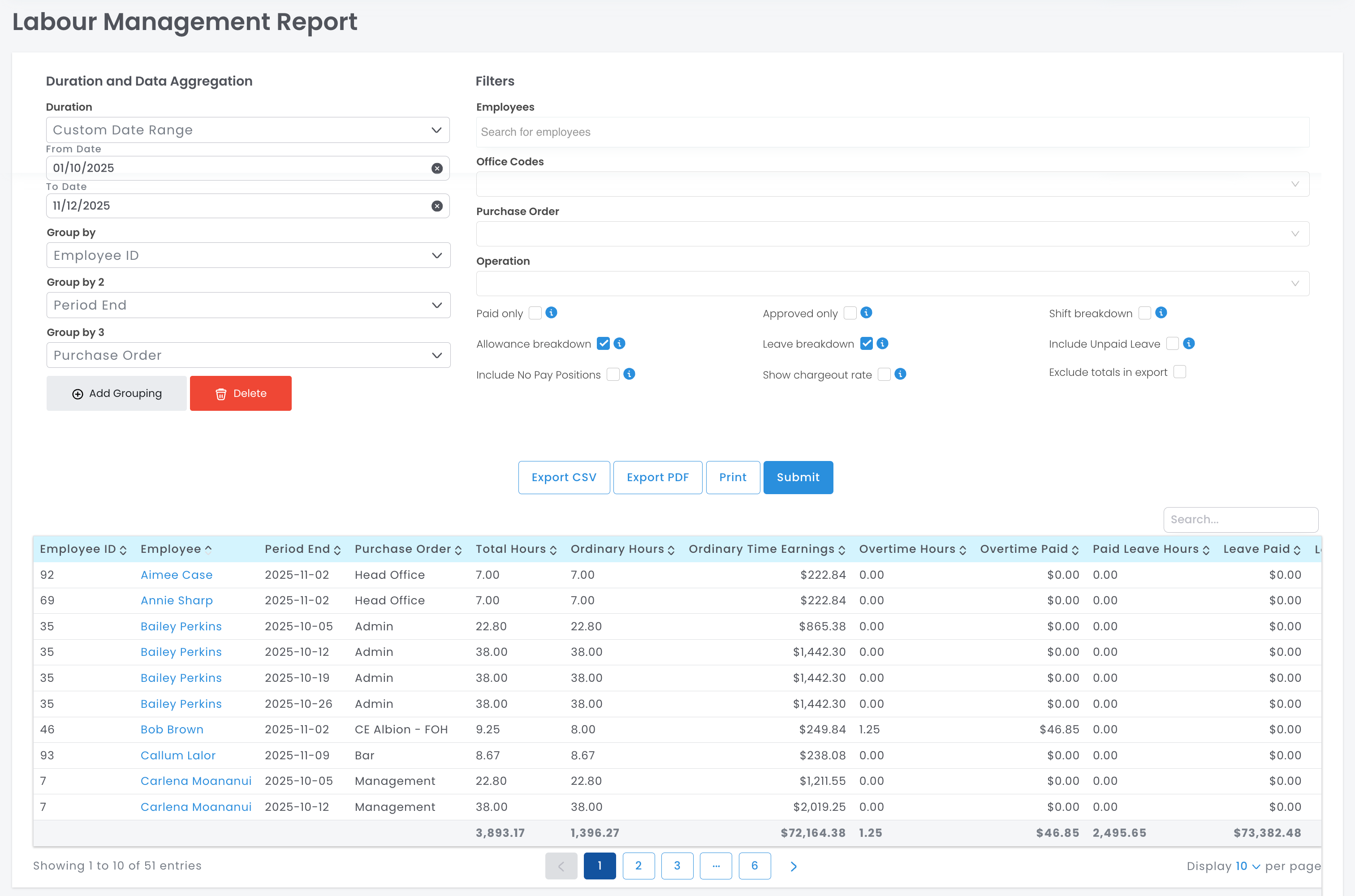Clear the From Date field with its X icon
Viewport: 1355px width, 896px height.
pos(436,168)
